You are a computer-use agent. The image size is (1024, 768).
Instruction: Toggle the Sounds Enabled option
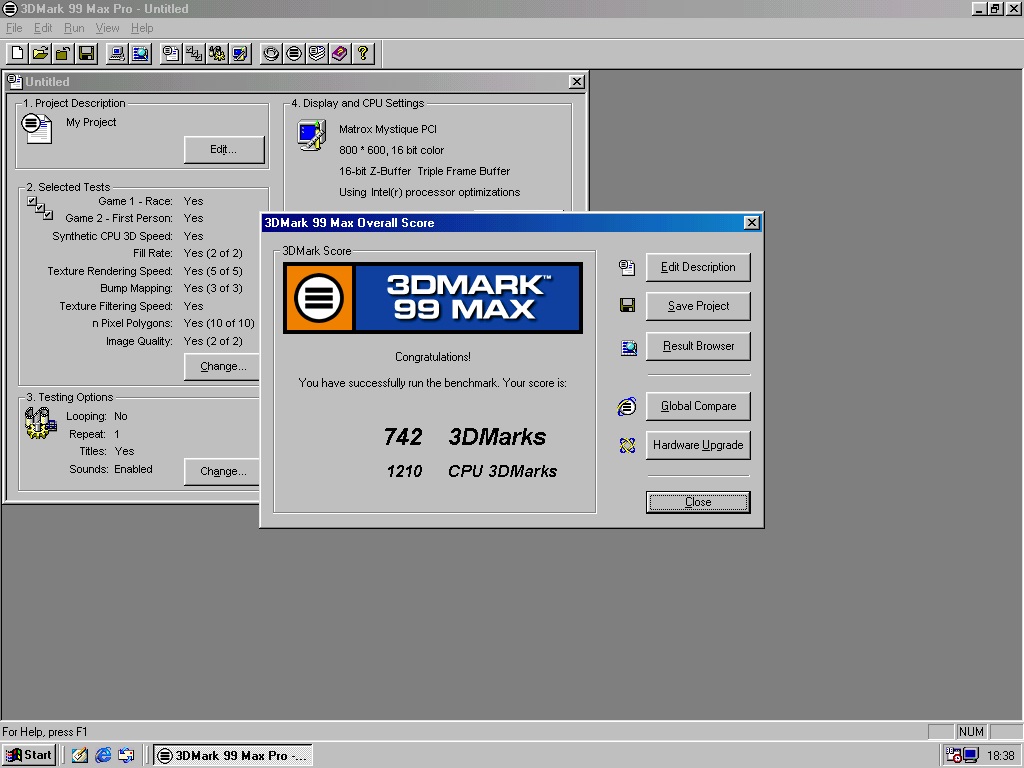pyautogui.click(x=111, y=469)
